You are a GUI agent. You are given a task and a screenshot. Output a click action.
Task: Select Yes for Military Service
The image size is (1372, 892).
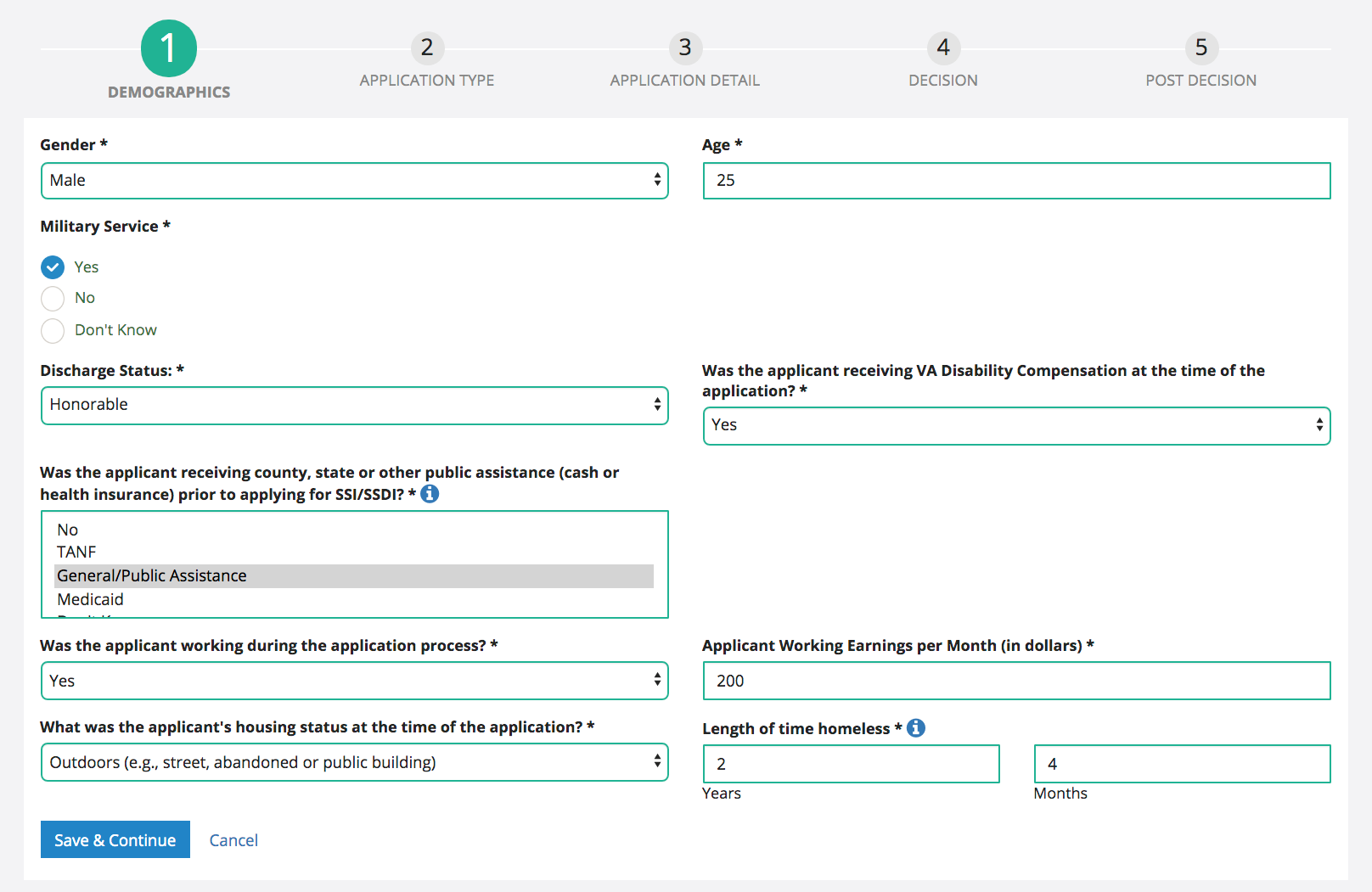pyautogui.click(x=53, y=267)
